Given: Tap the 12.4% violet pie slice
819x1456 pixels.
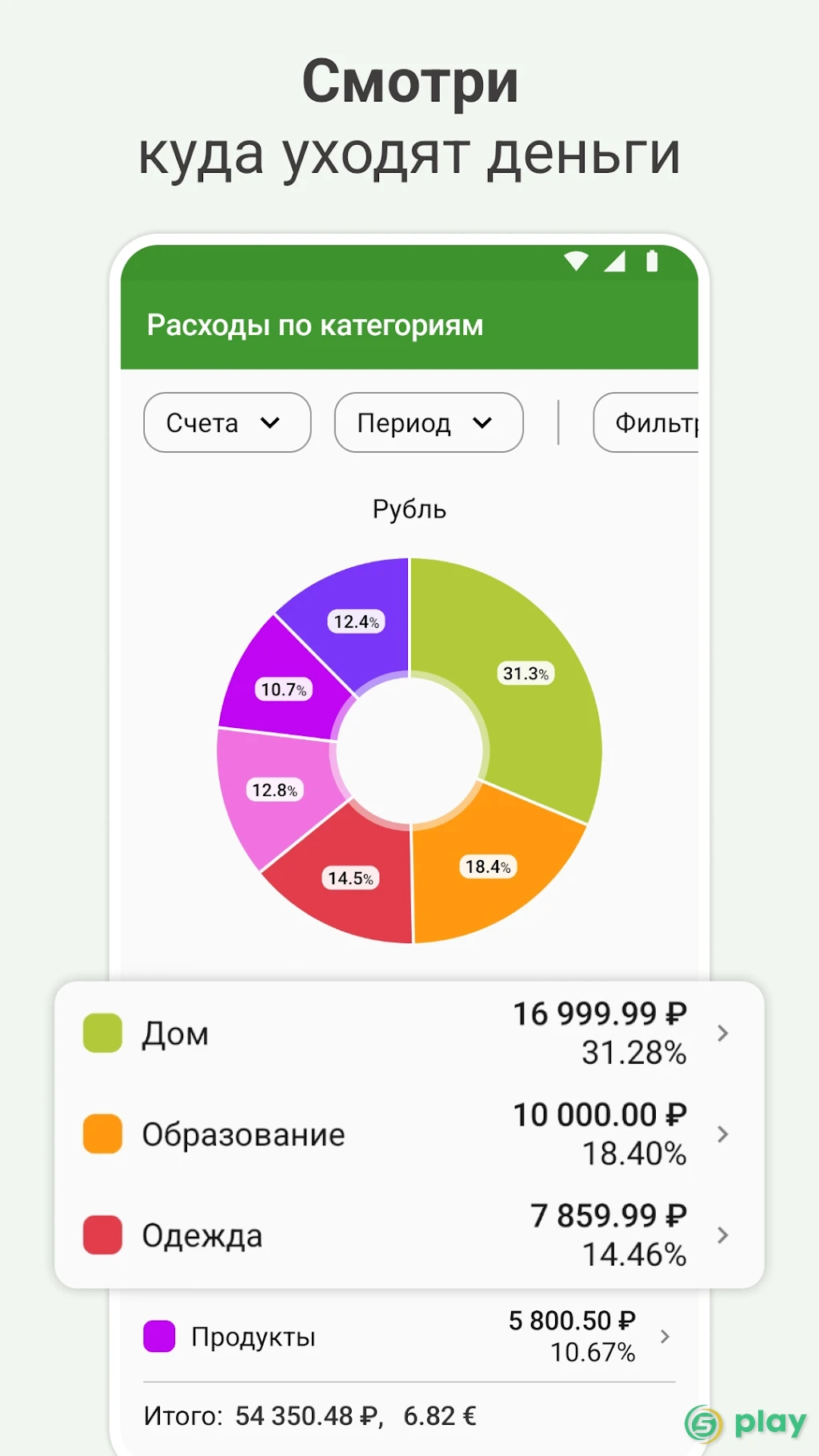Looking at the screenshot, I should 356,620.
